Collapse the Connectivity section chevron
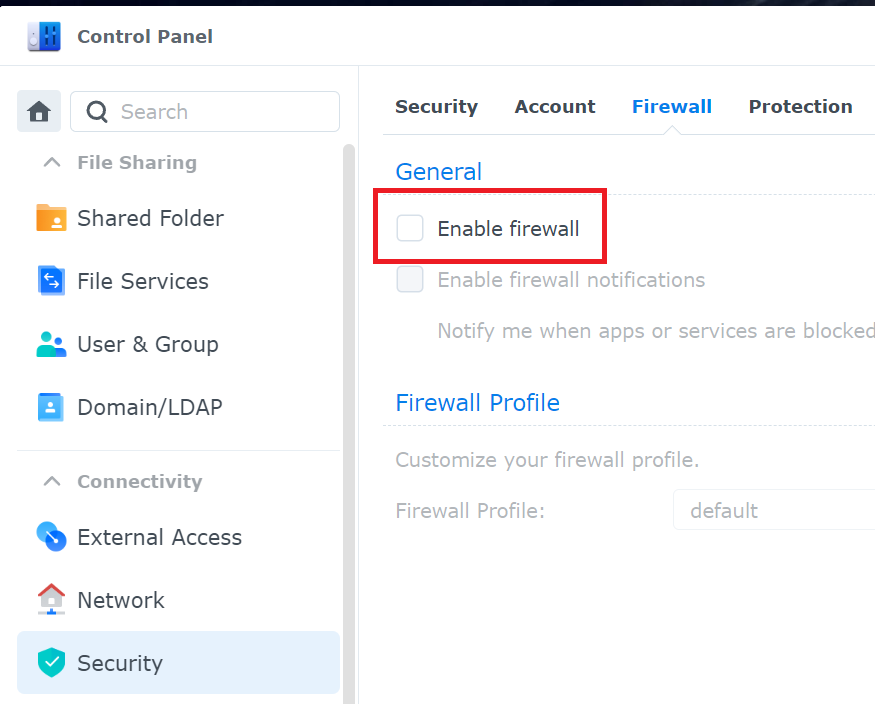The height and width of the screenshot is (704, 875). pos(52,482)
